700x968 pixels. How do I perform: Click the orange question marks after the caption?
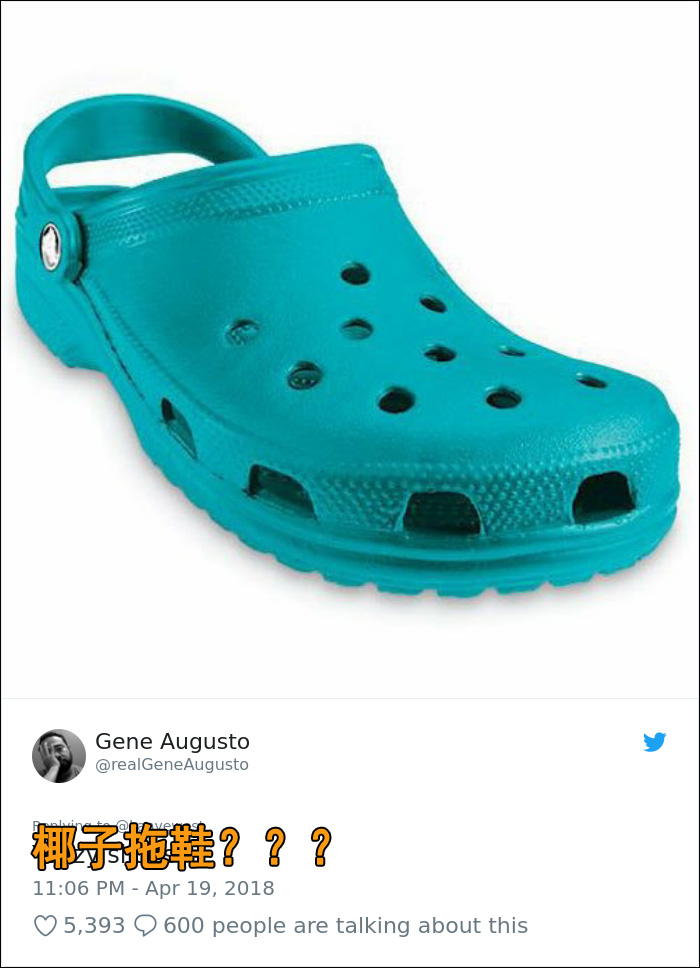(x=276, y=848)
